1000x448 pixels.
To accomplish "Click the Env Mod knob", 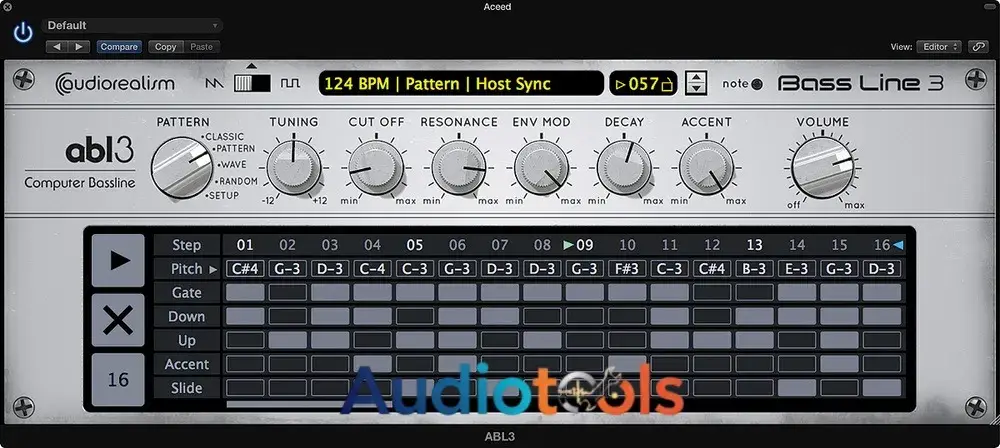I will tap(541, 168).
